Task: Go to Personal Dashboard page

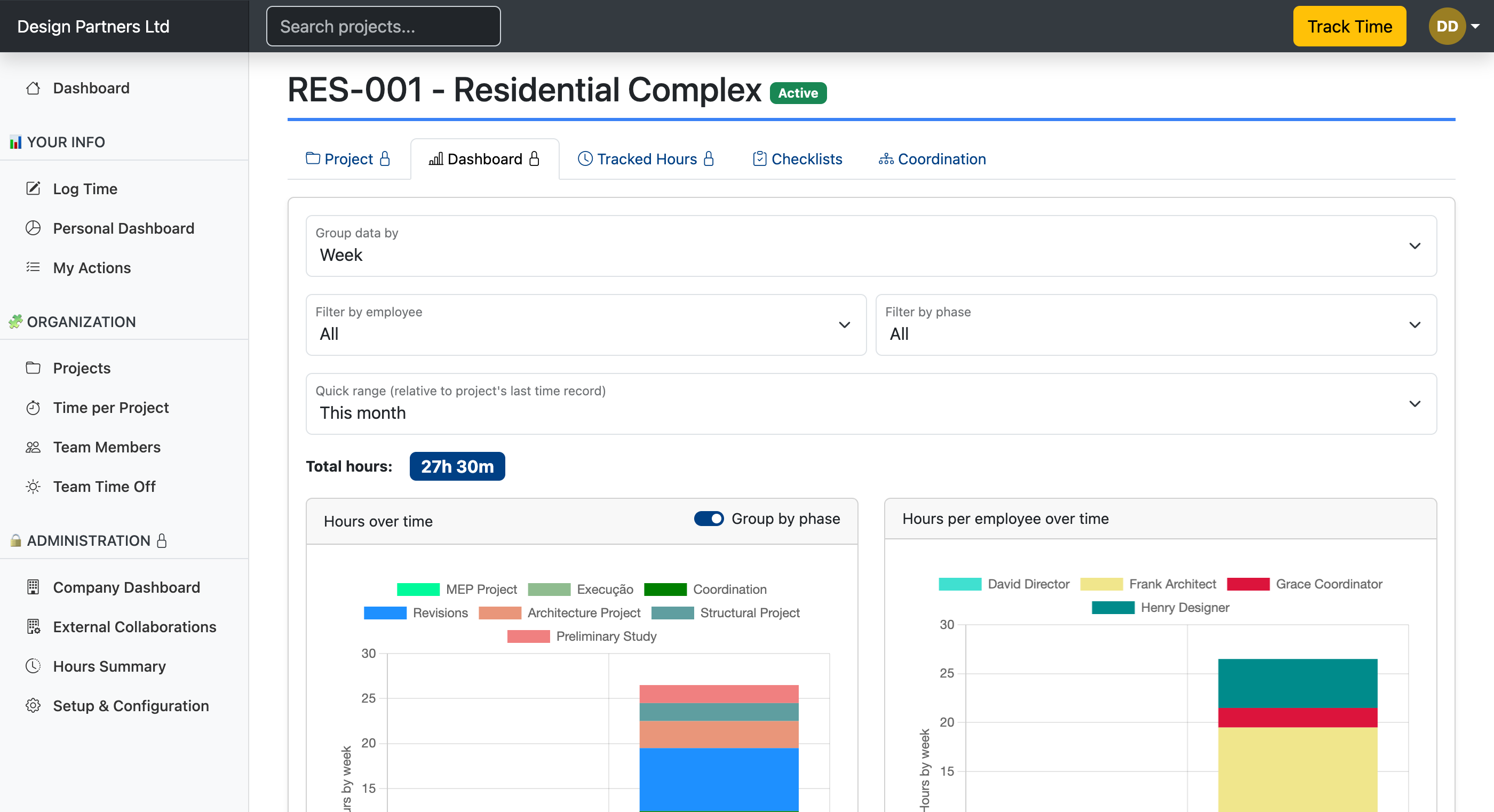Action: pyautogui.click(x=124, y=228)
